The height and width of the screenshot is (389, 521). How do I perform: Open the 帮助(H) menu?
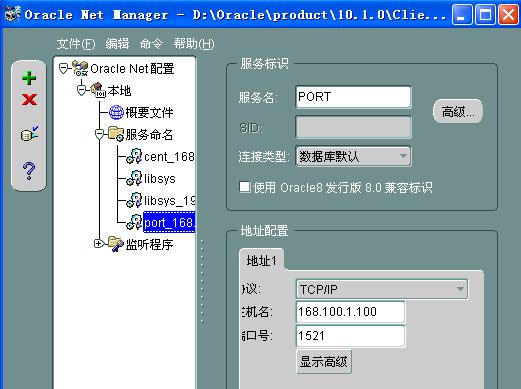coord(194,44)
